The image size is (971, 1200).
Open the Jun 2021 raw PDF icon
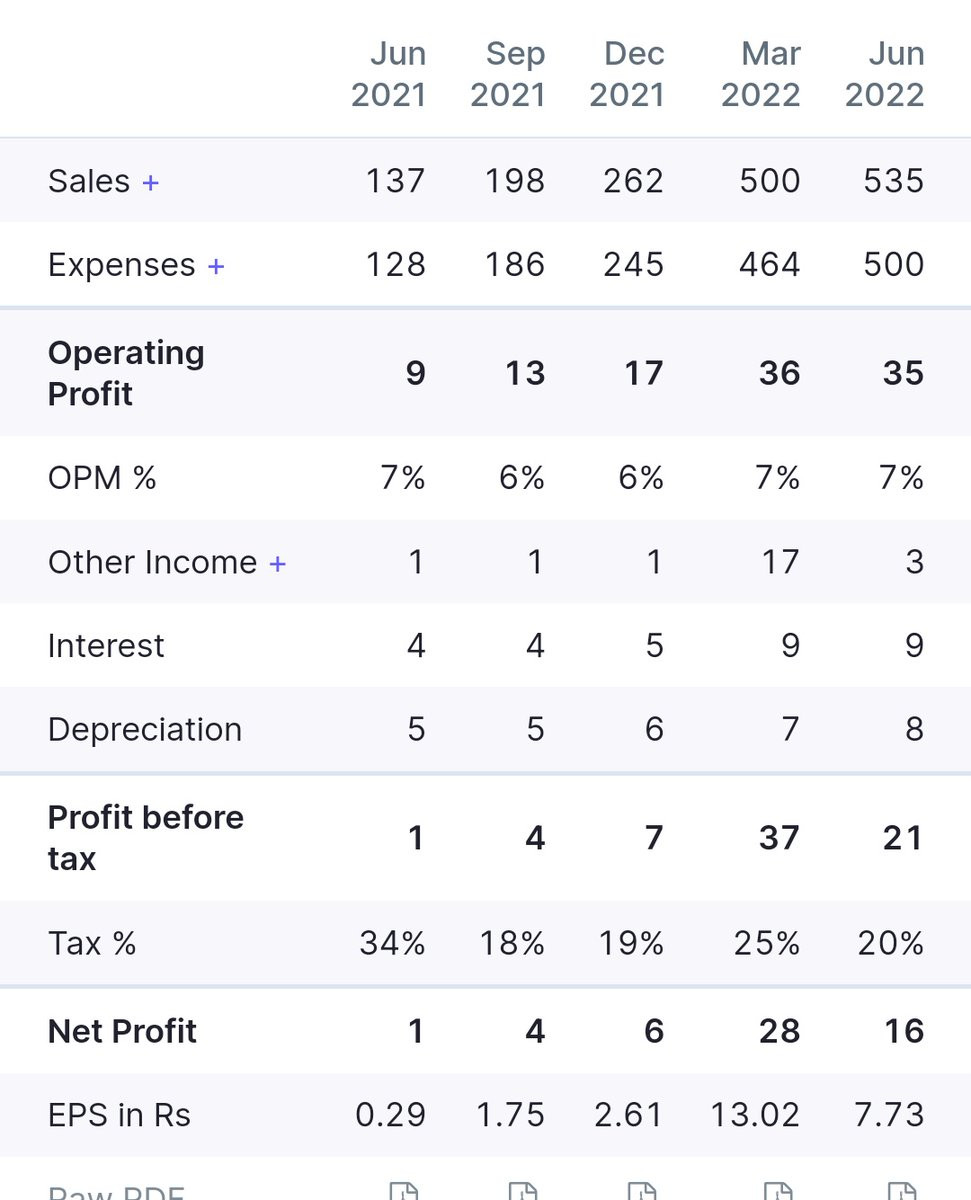click(x=403, y=1190)
